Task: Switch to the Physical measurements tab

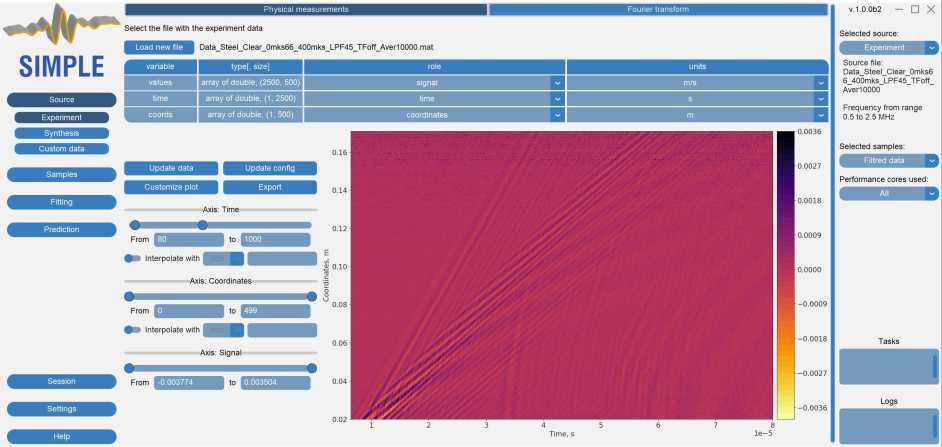Action: coord(306,10)
